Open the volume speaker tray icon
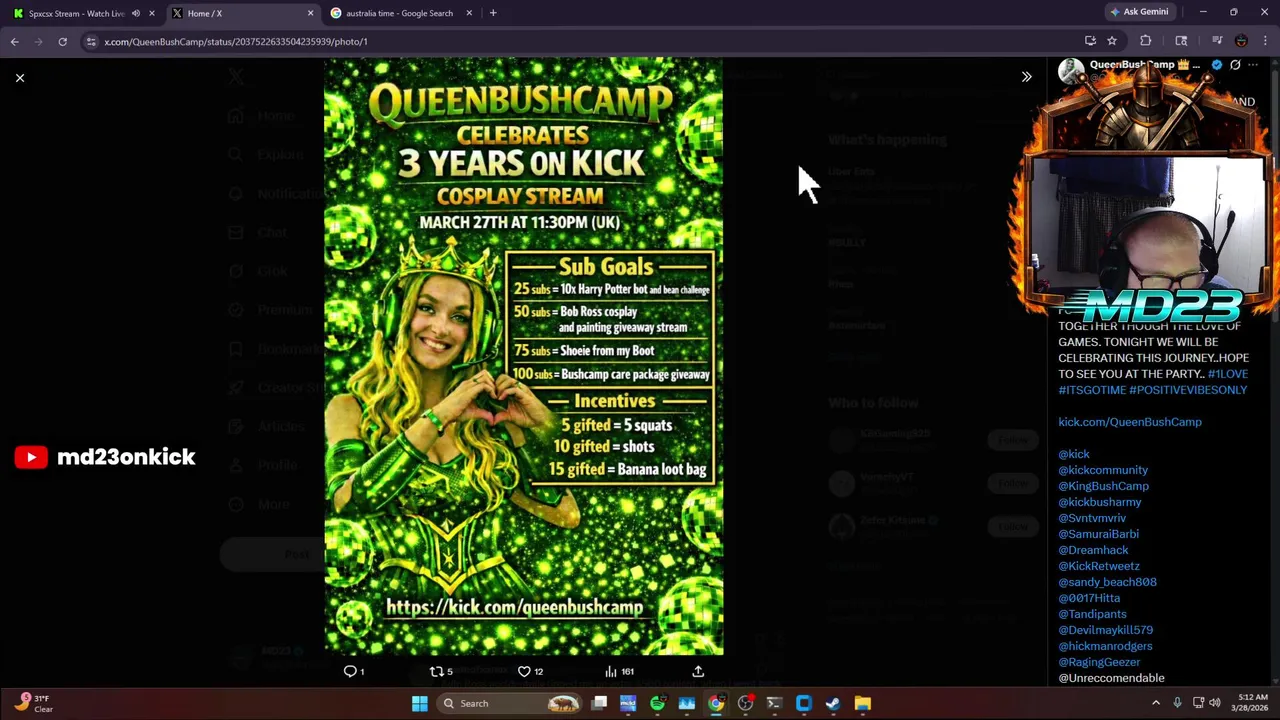Screen dimensions: 1280x720 [x=1216, y=703]
